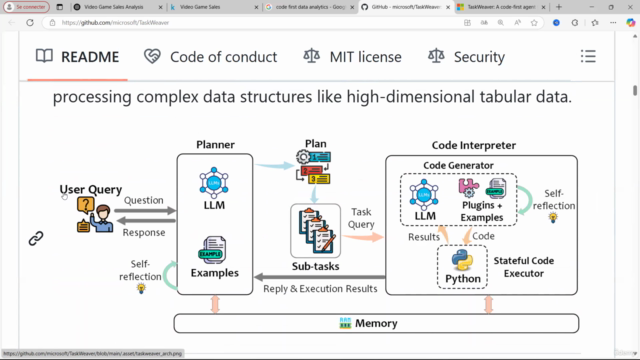Reload the current page
Screen dimensions: 640x360
click(x=30, y=23)
